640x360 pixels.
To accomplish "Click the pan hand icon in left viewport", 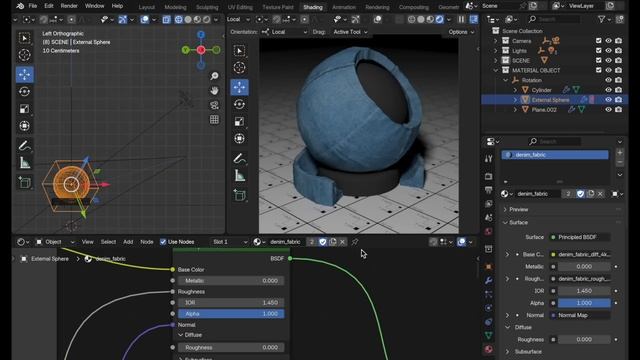I will point(214,91).
